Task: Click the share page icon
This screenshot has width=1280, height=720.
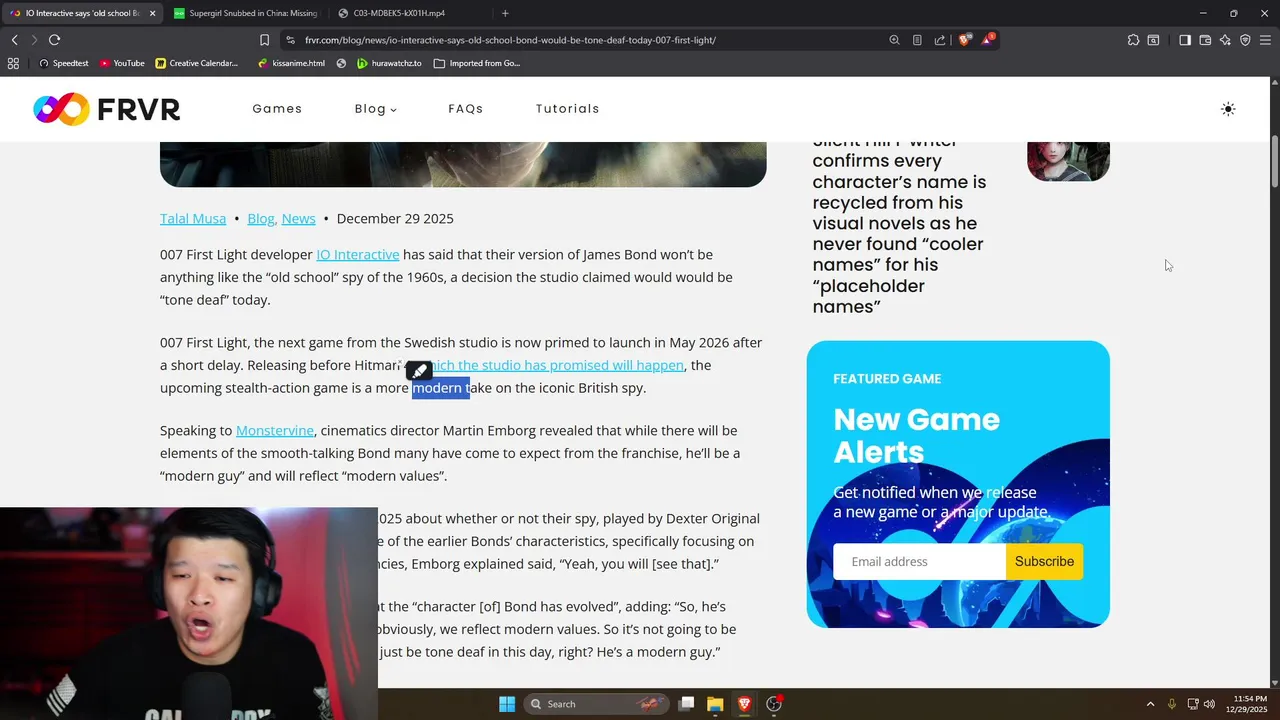Action: (940, 40)
